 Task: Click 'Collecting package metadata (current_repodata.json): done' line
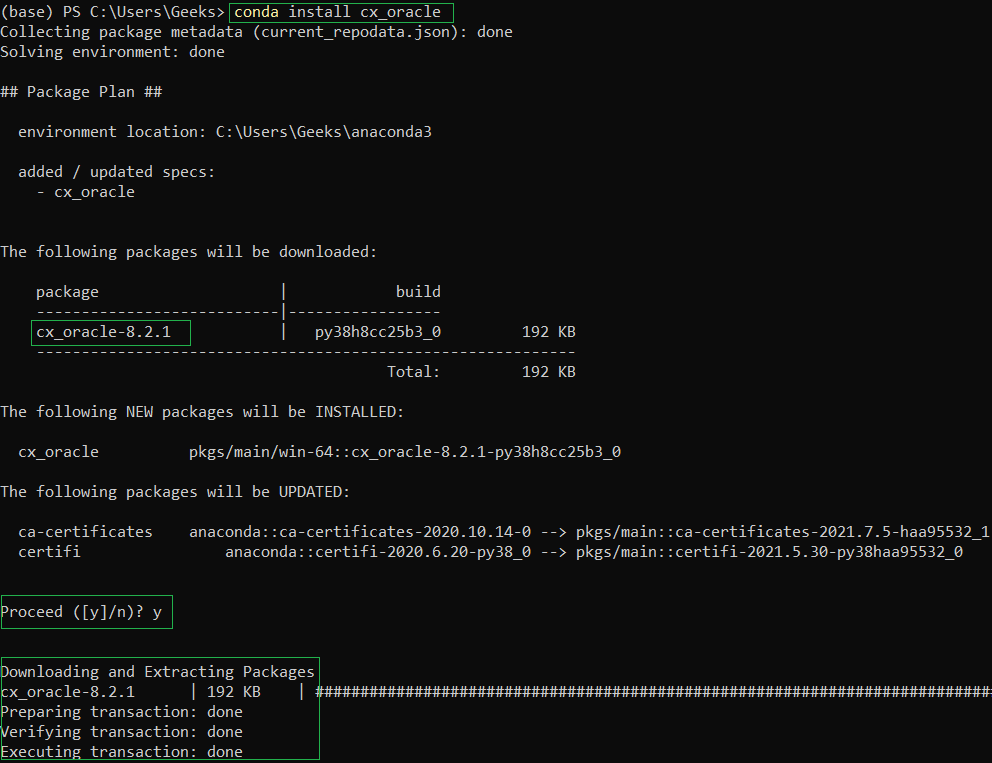pyautogui.click(x=256, y=32)
